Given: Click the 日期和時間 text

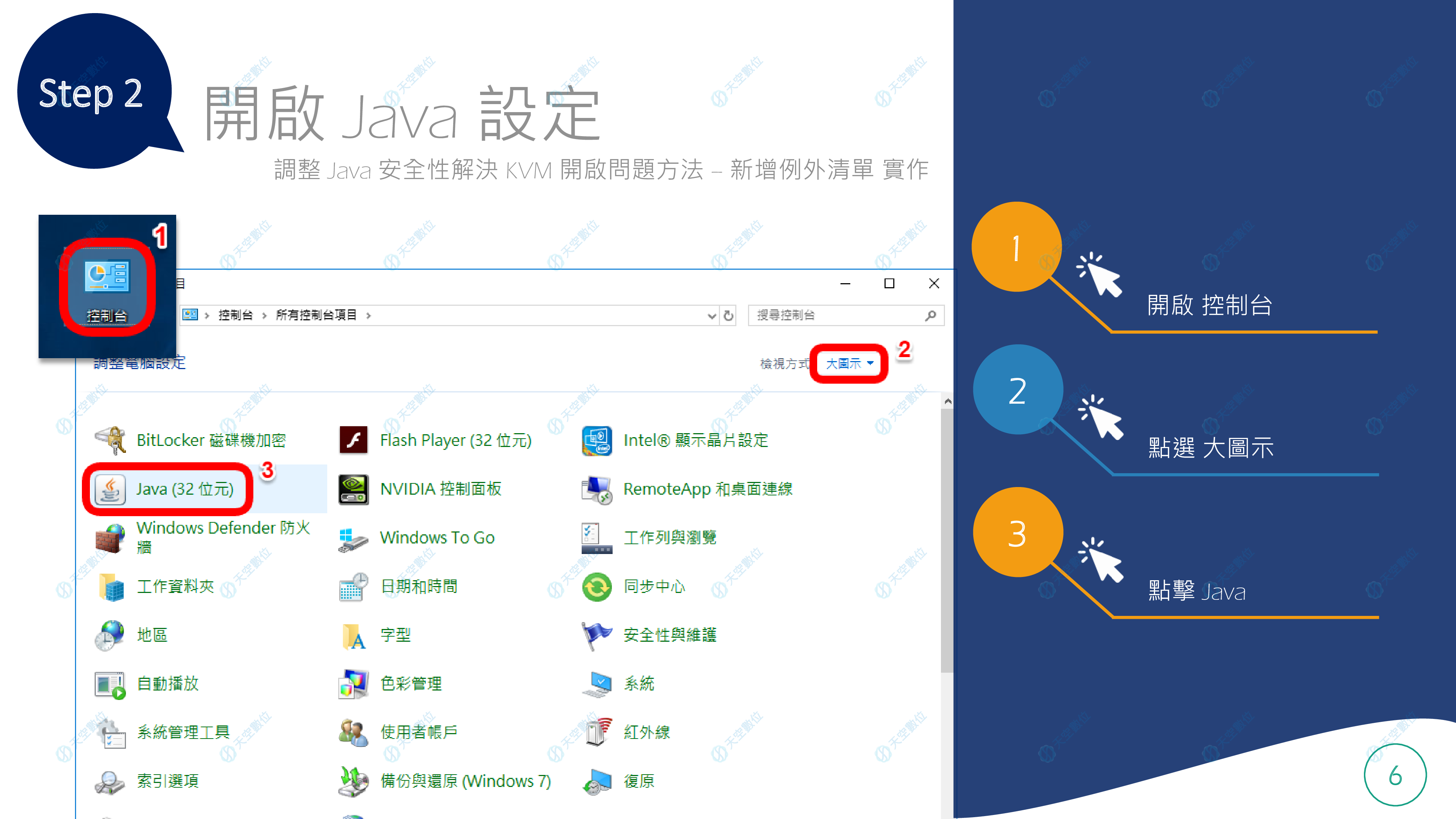Looking at the screenshot, I should [x=419, y=586].
